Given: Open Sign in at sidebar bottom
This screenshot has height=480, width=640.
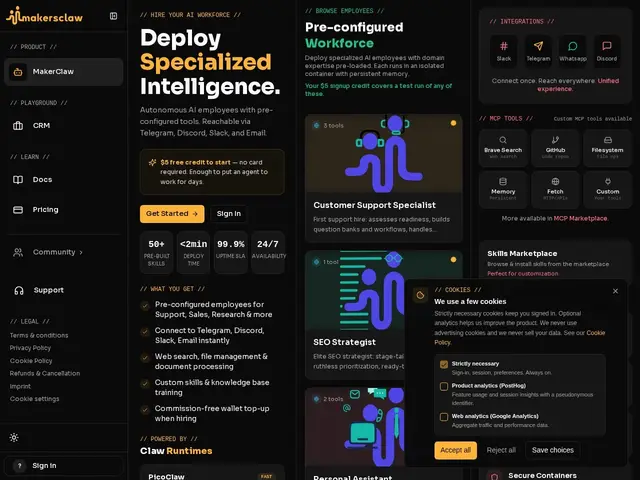Looking at the screenshot, I should click(x=64, y=466).
